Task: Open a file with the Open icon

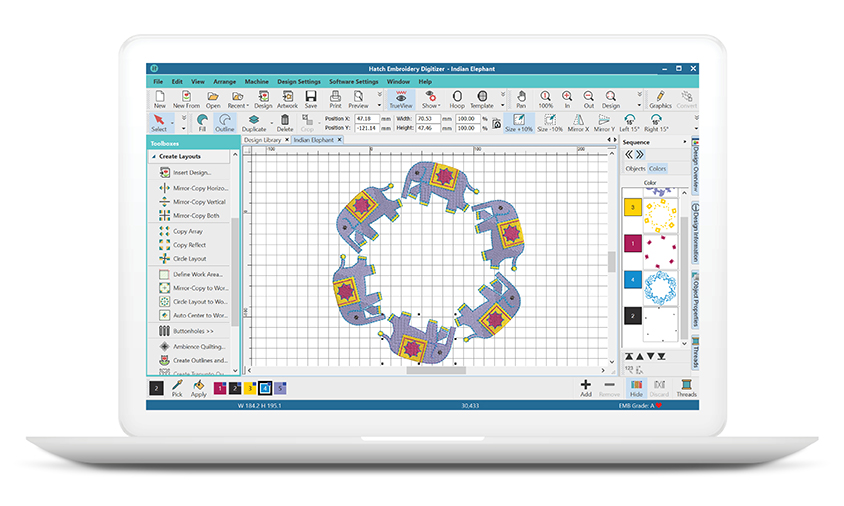Action: 213,99
